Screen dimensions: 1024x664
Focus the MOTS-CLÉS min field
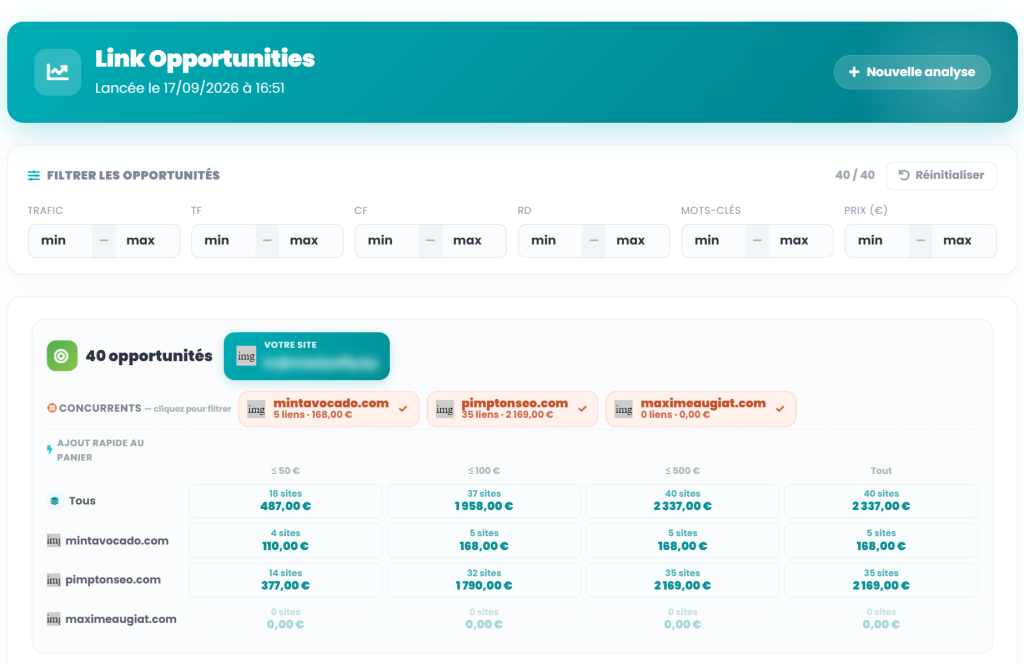713,240
